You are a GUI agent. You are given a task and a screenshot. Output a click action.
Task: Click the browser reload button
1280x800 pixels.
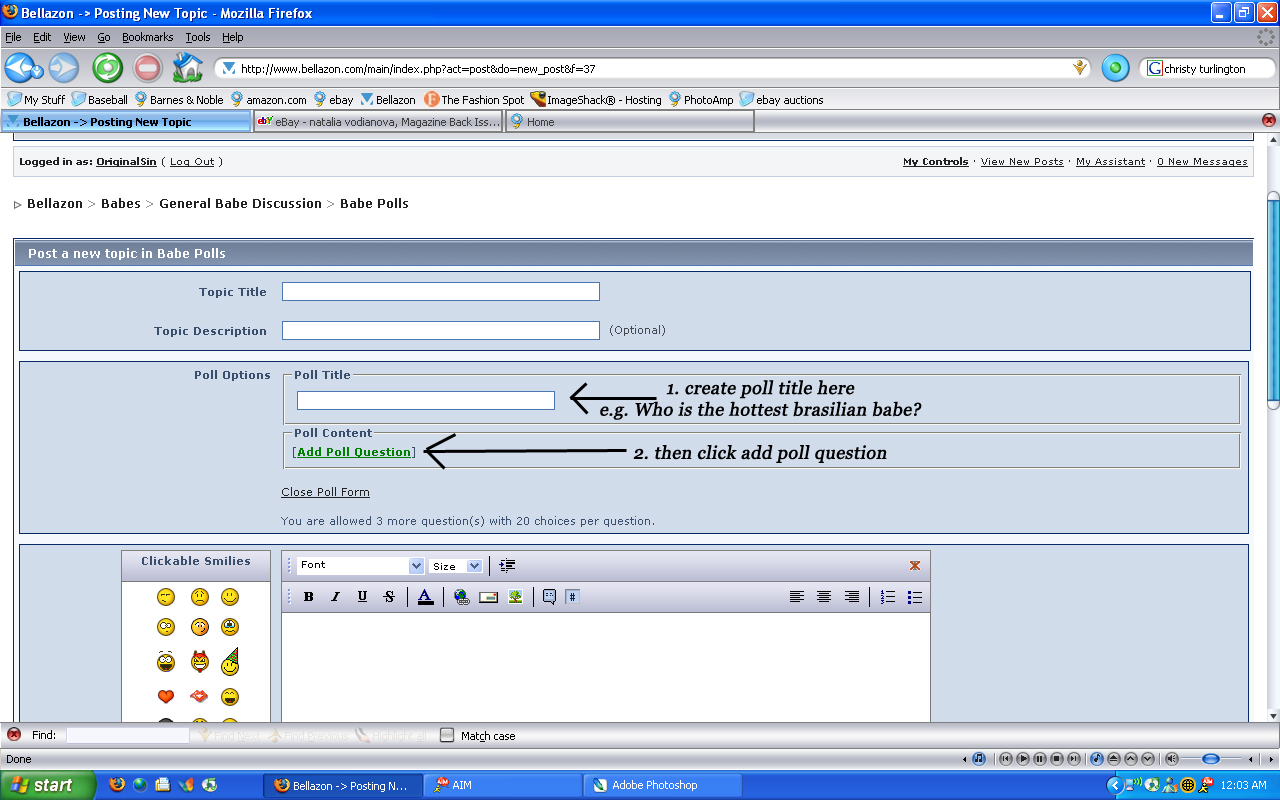(108, 68)
